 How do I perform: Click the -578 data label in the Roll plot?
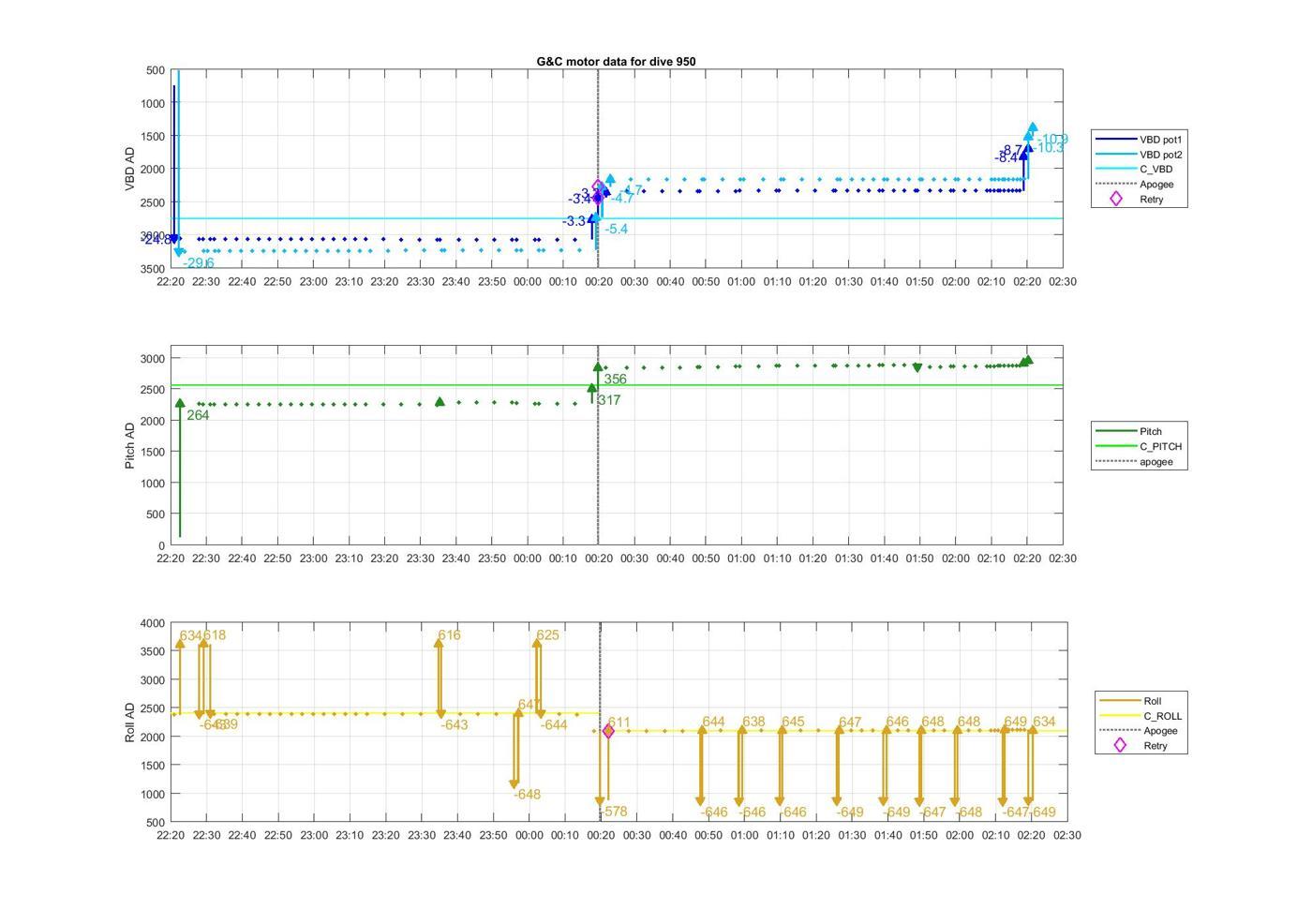click(x=614, y=812)
